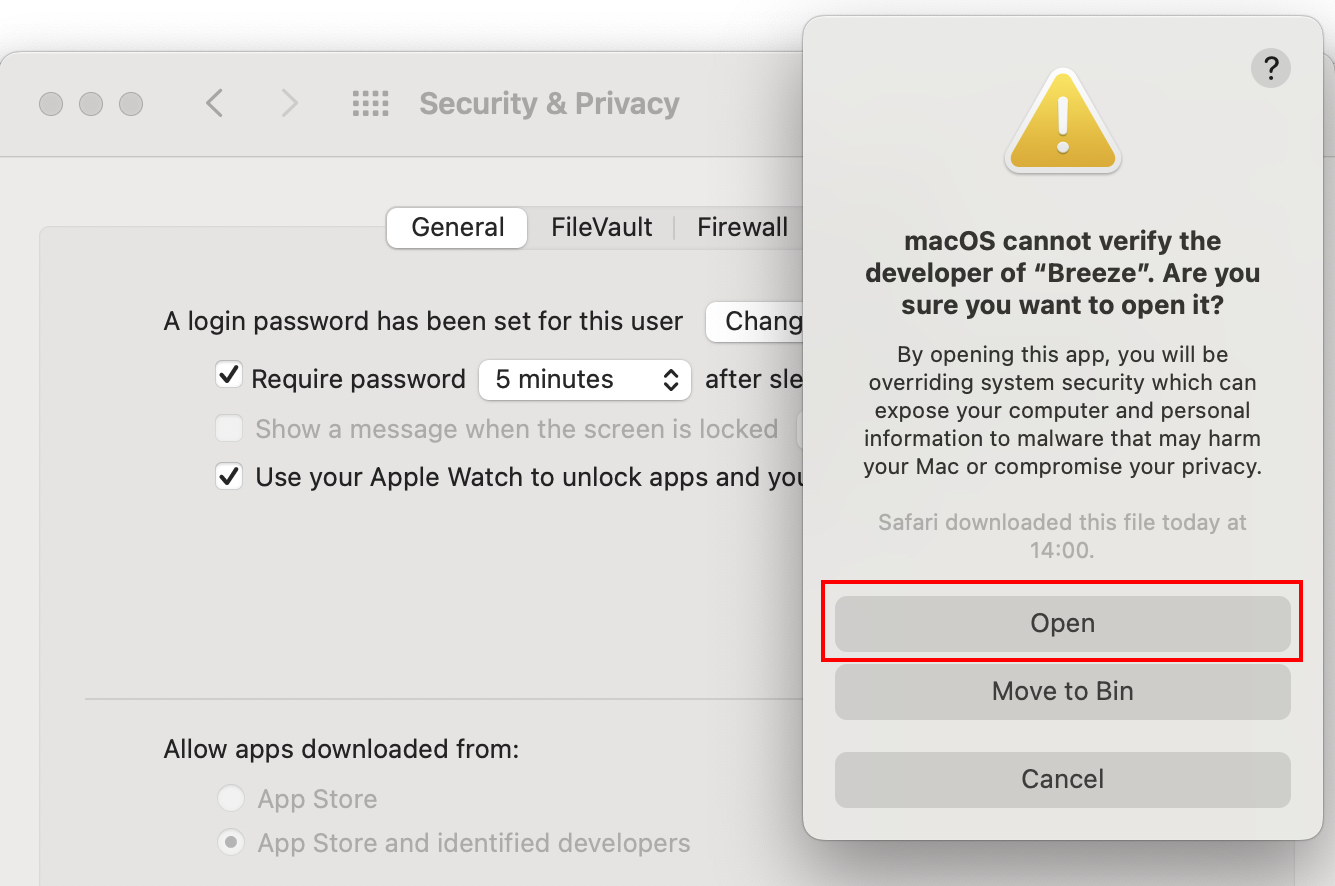Viewport: 1335px width, 886px height.
Task: Zoom the Security & Privacy window
Action: (131, 104)
